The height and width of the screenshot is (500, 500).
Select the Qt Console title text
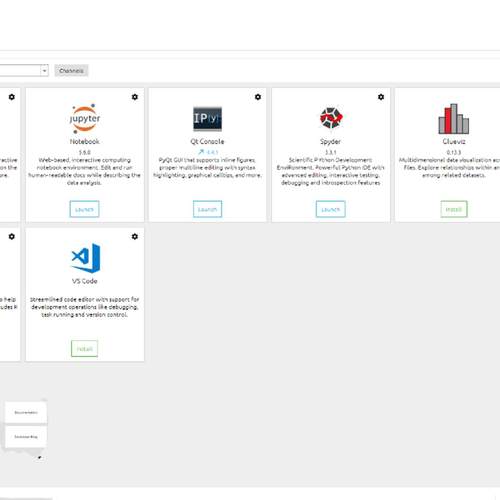207,142
